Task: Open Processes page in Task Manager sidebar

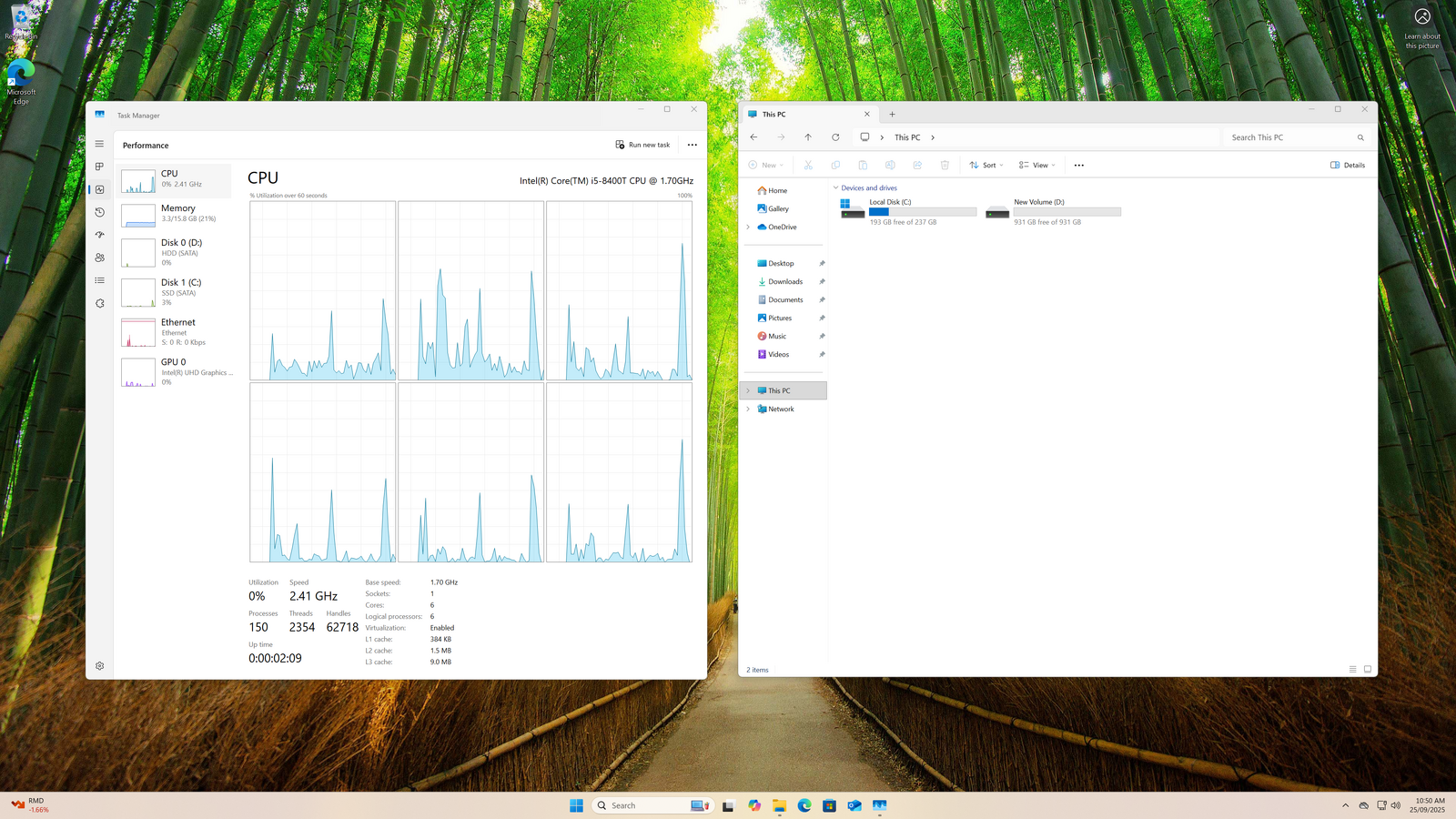Action: coord(99,167)
